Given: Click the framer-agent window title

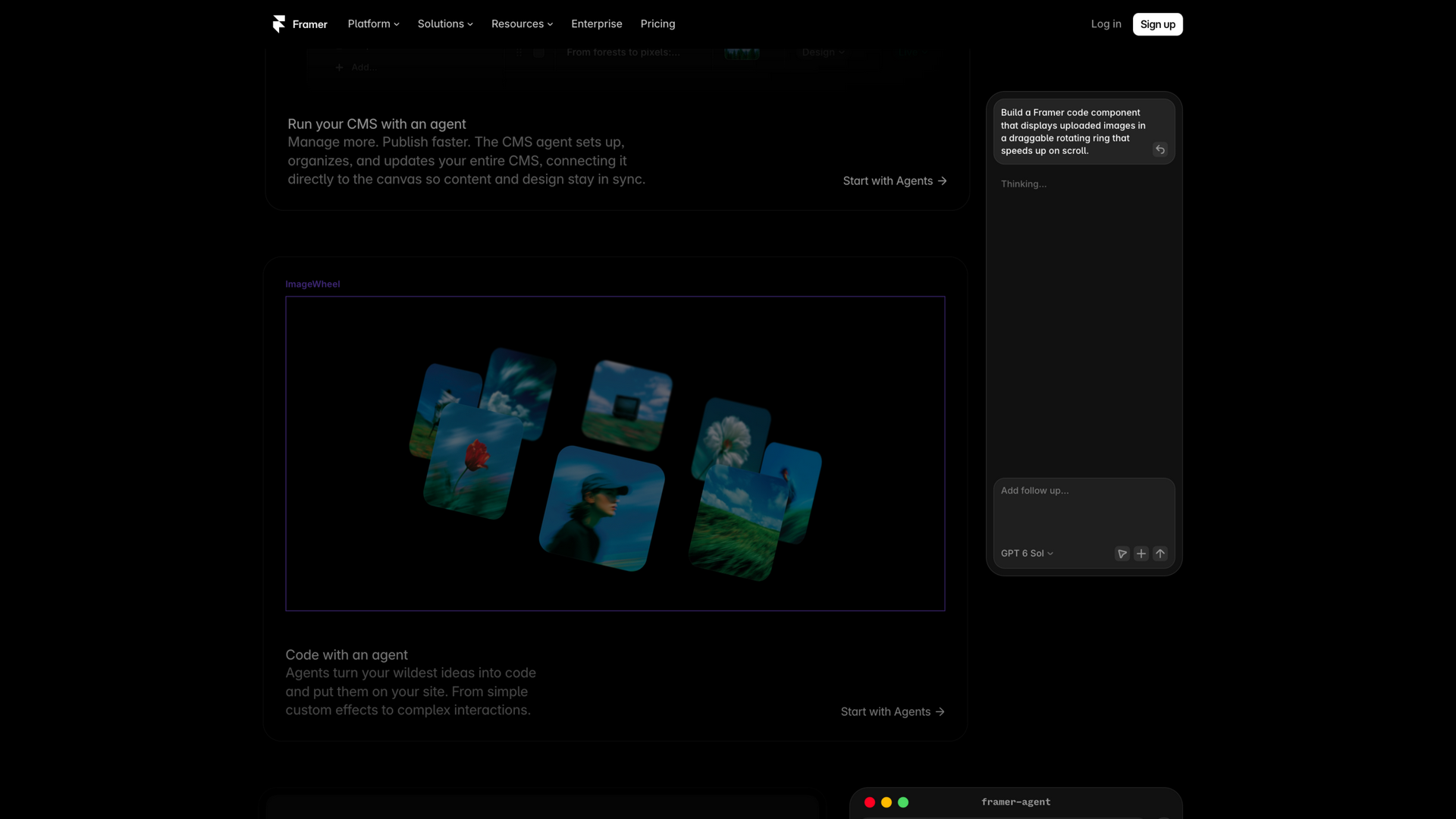Looking at the screenshot, I should 1015,802.
